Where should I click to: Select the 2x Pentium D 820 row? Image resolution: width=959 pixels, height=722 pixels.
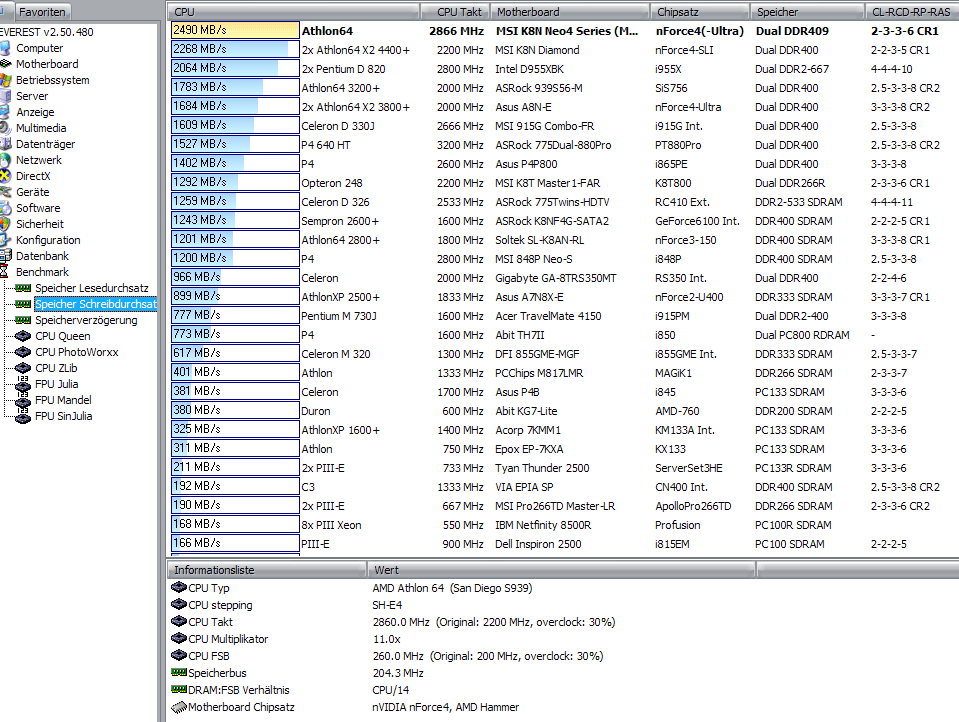[x=563, y=69]
